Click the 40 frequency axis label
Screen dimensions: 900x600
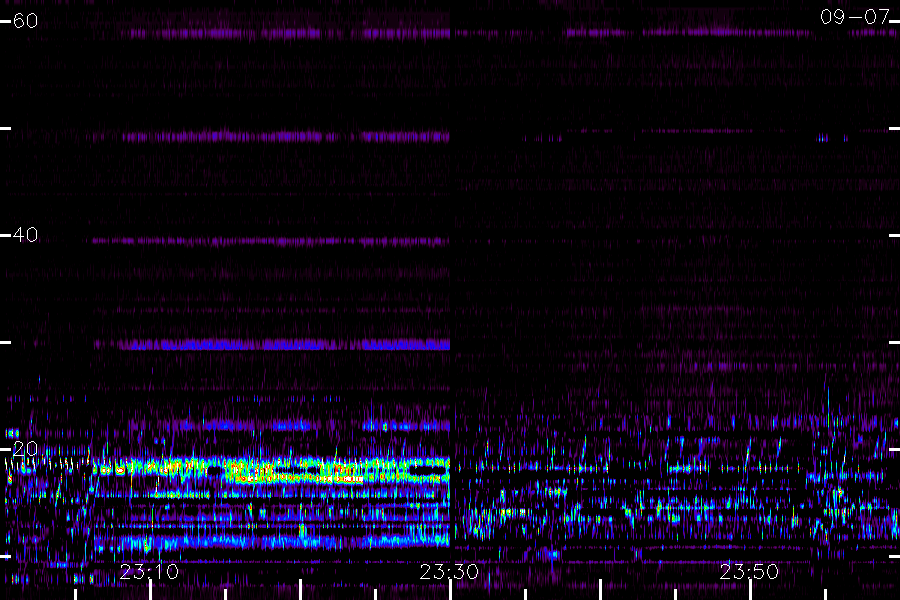click(25, 234)
